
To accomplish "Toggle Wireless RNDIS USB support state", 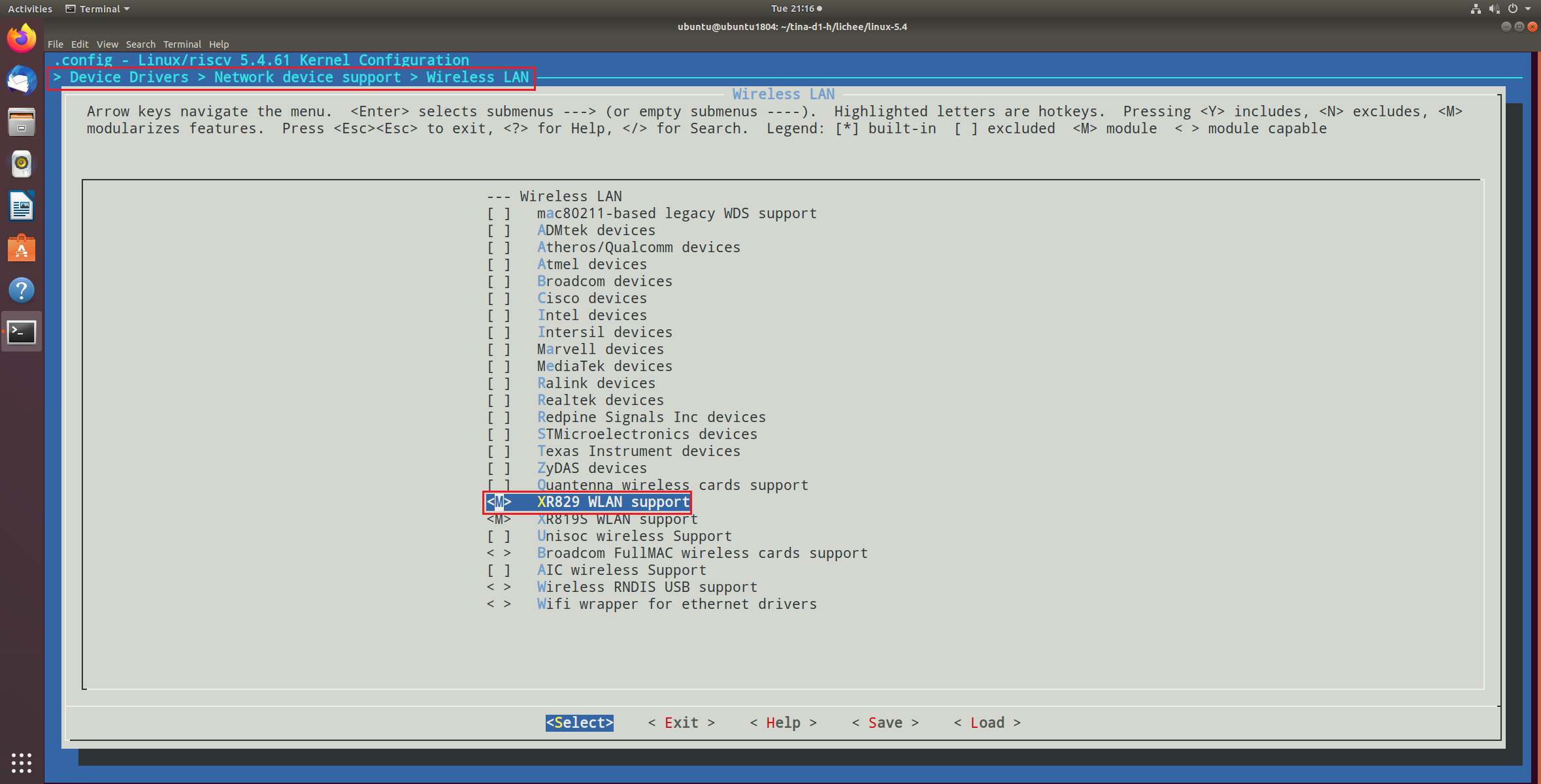I will 499,587.
